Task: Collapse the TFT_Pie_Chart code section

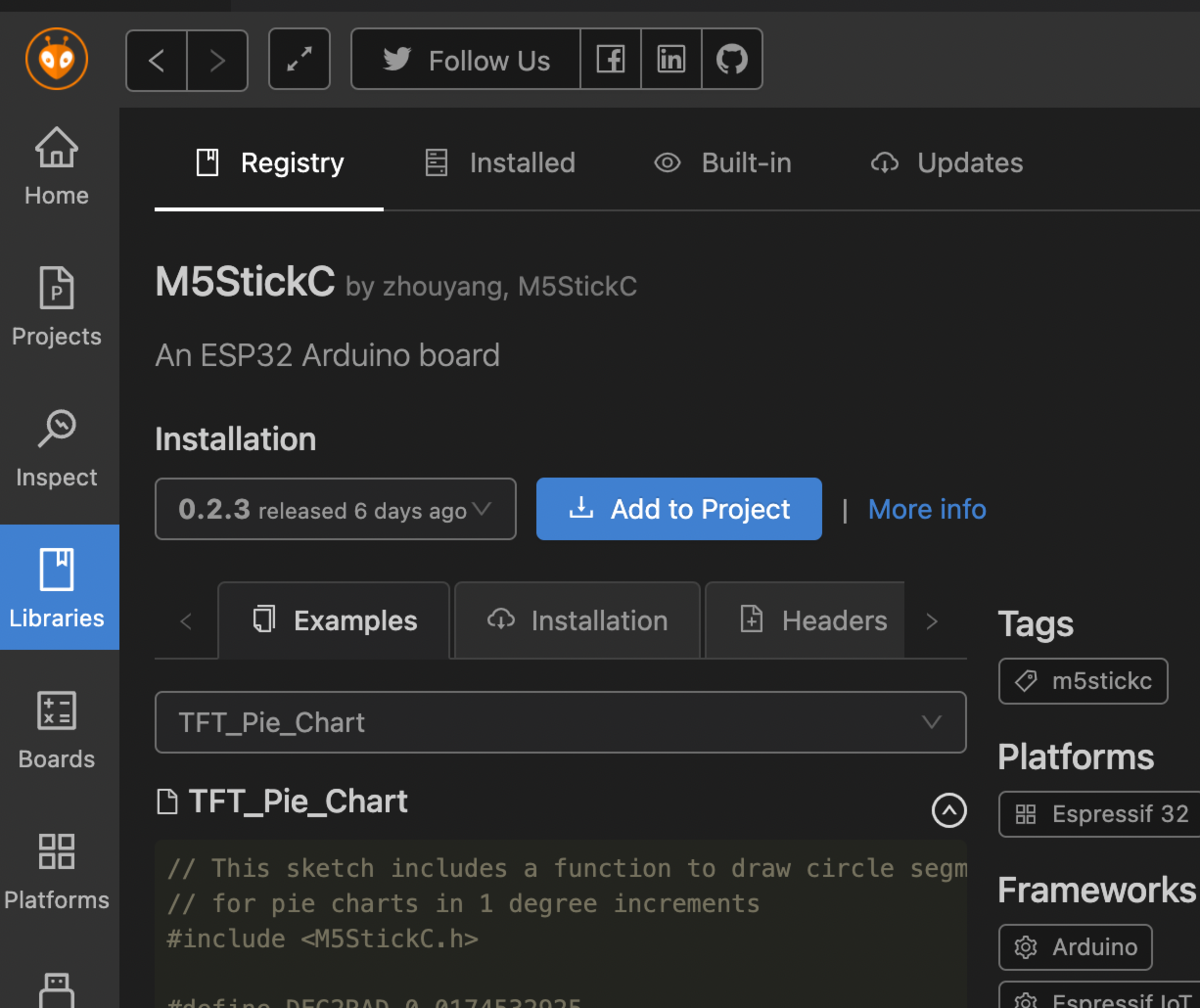Action: point(949,810)
